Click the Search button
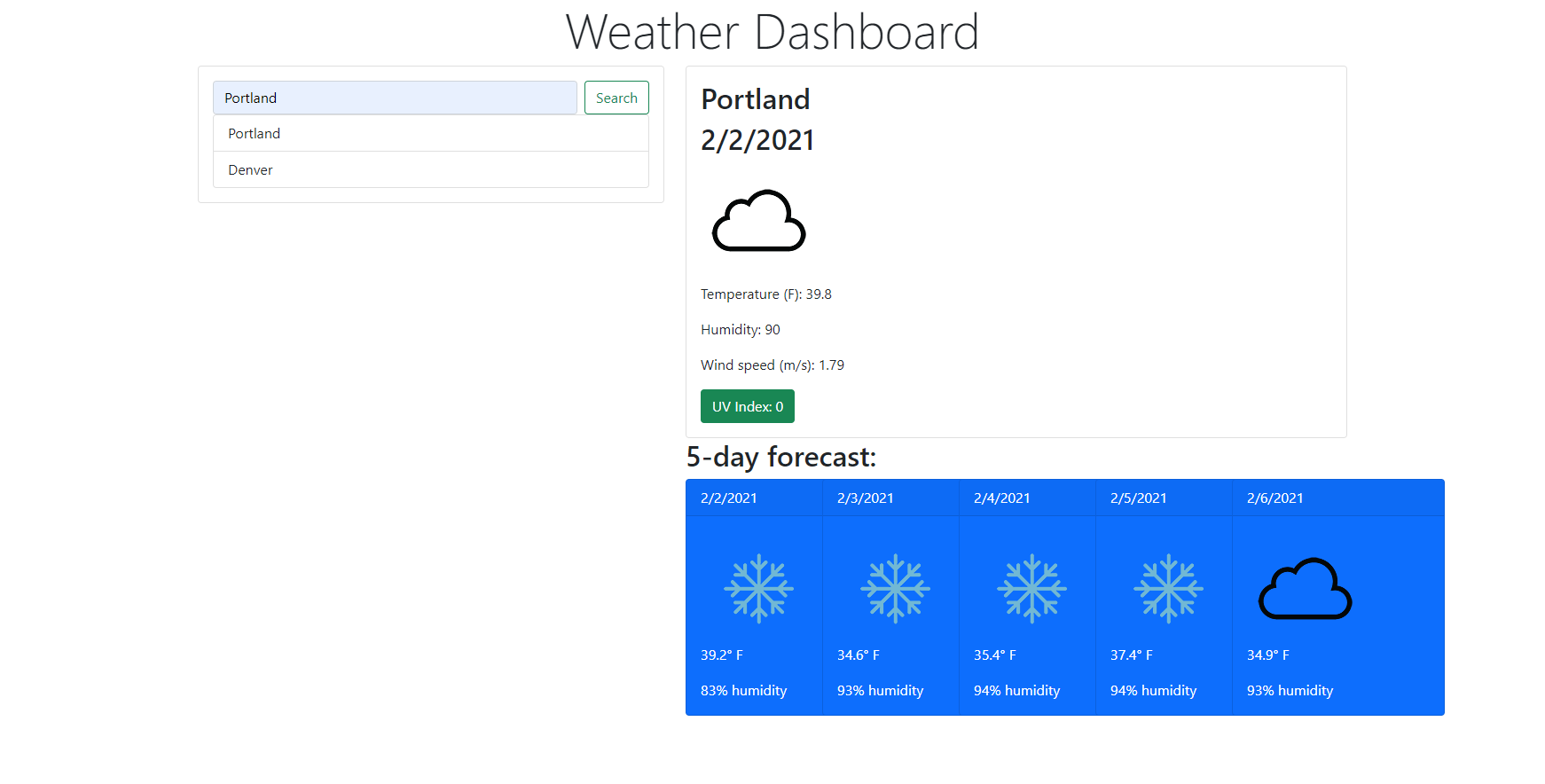The width and height of the screenshot is (1545, 784). tap(616, 98)
